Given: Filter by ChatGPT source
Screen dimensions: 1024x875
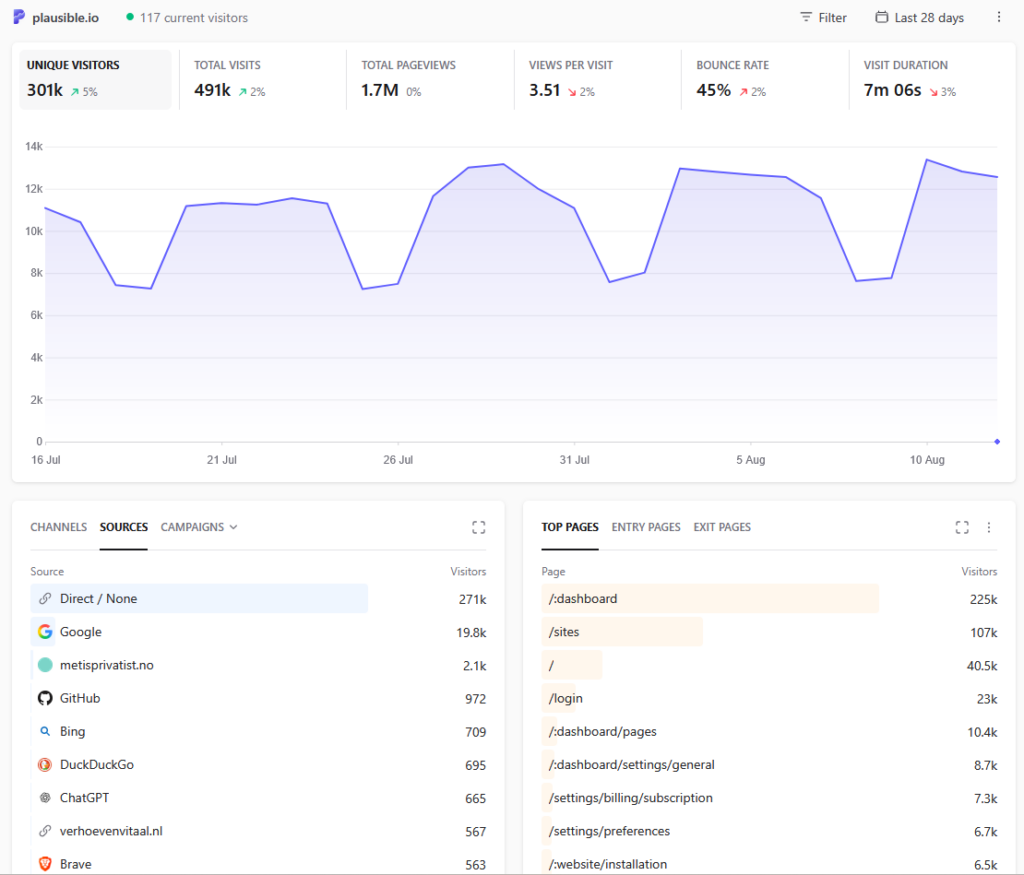Looking at the screenshot, I should (x=84, y=798).
